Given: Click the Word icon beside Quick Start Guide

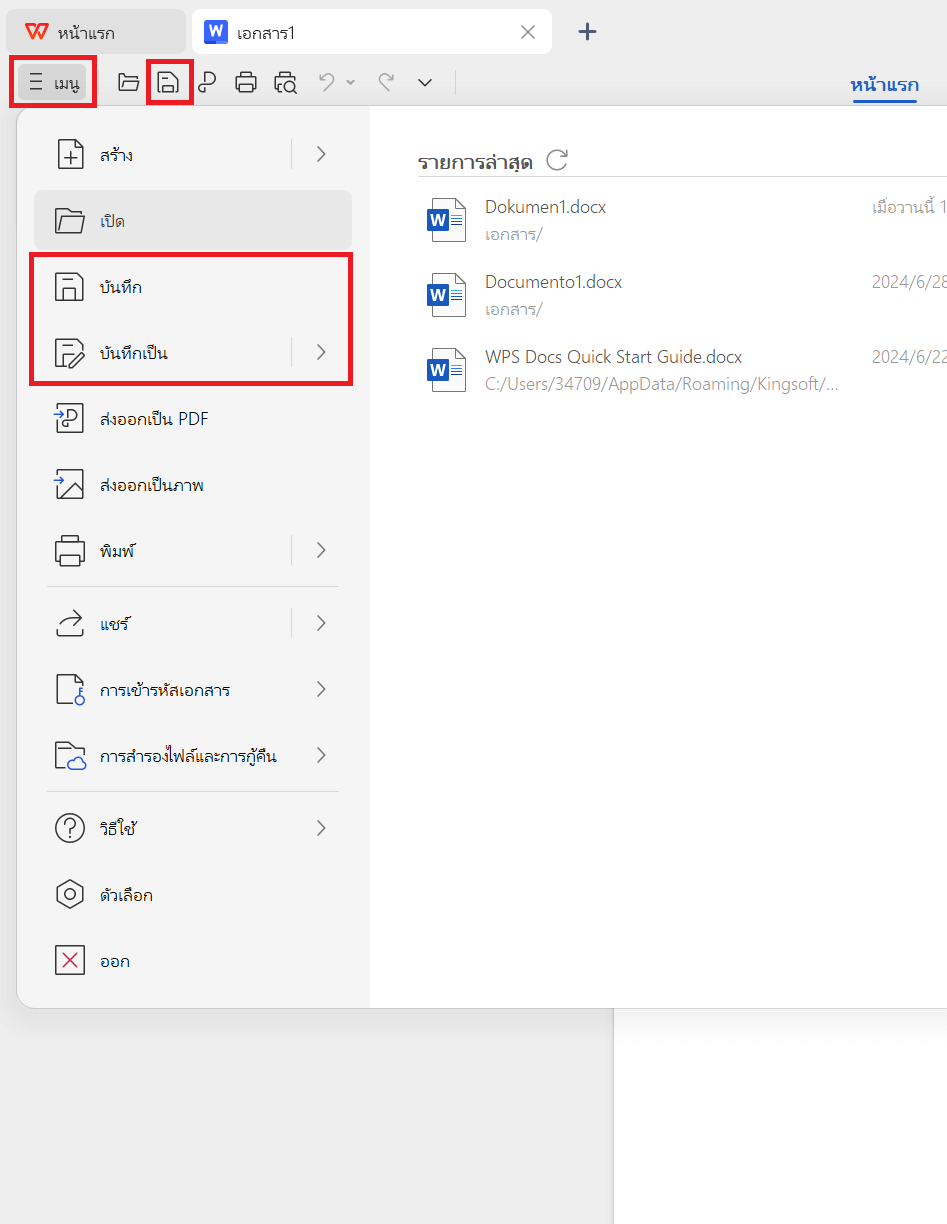Looking at the screenshot, I should 446,370.
